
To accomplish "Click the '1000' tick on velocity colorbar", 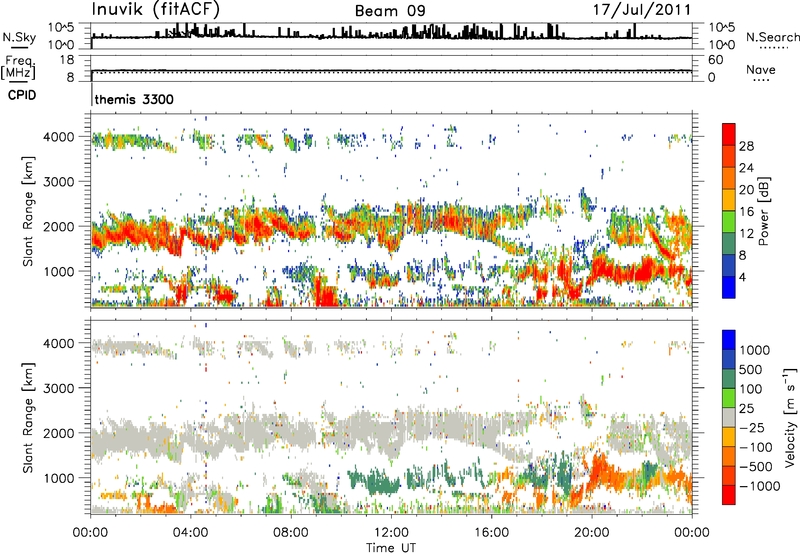I will [x=755, y=350].
